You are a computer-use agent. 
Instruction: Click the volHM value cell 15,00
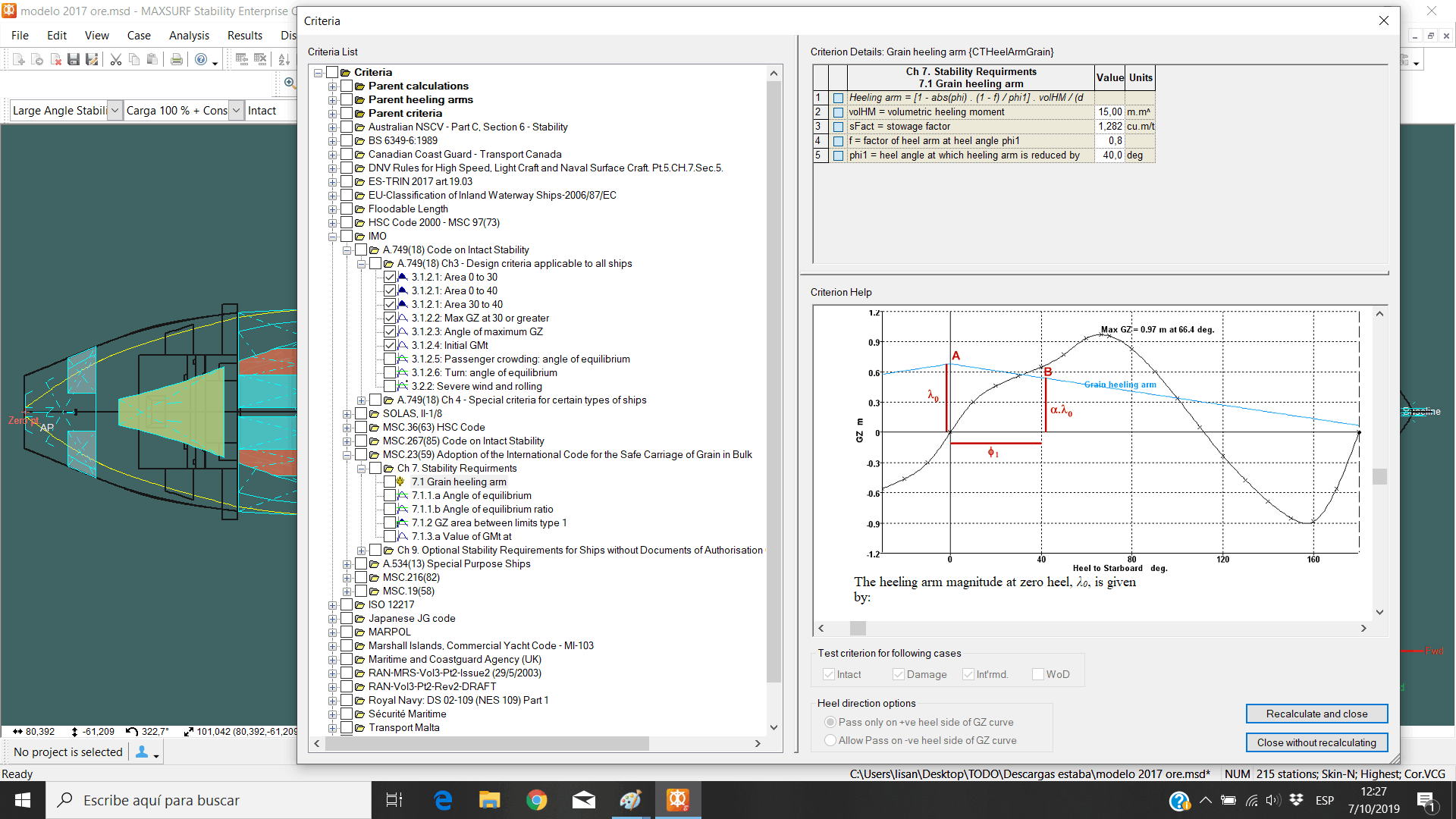[1110, 111]
